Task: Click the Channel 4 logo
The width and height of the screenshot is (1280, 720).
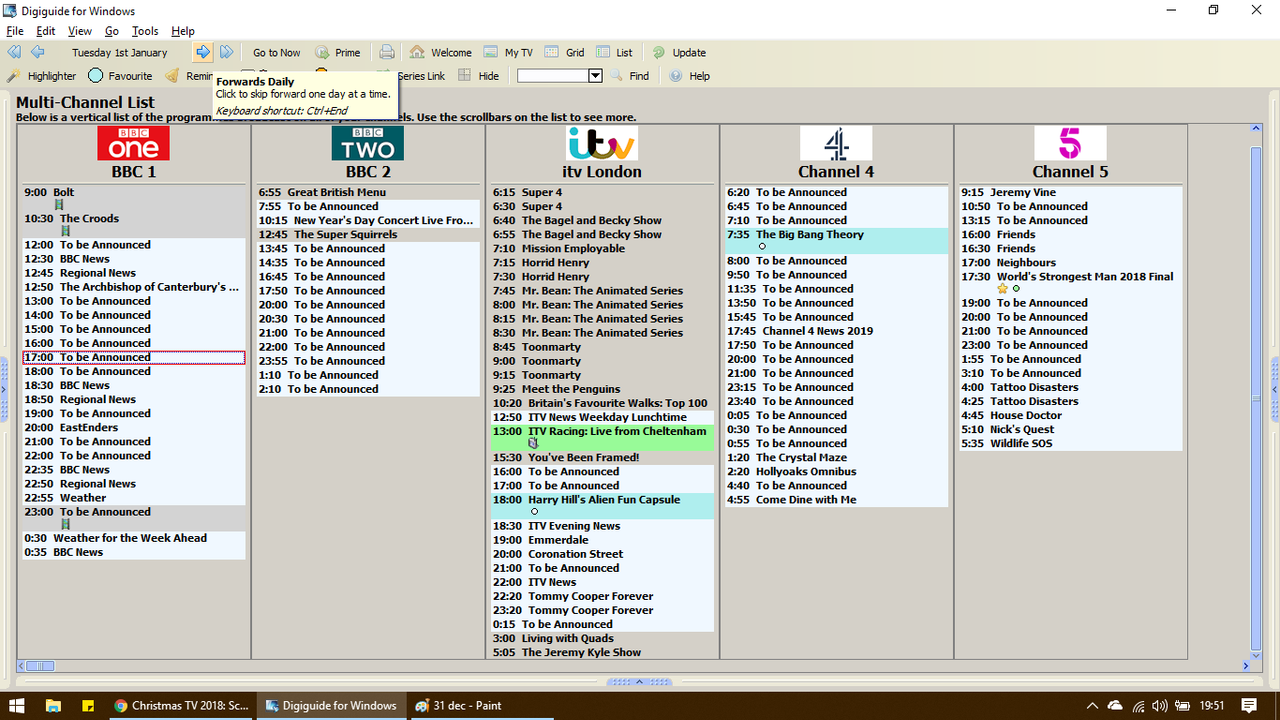Action: [836, 143]
